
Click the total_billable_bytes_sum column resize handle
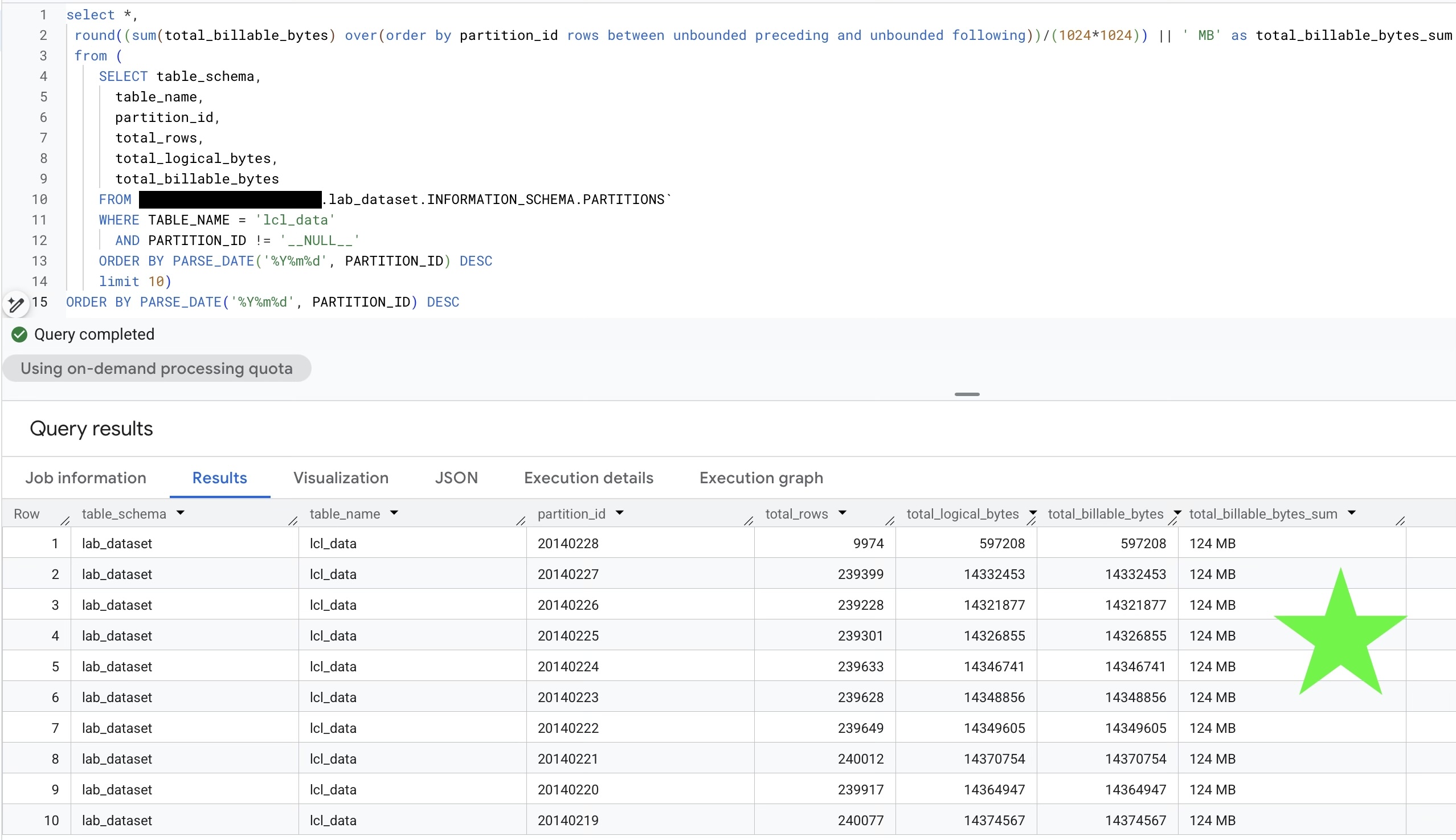(1400, 521)
